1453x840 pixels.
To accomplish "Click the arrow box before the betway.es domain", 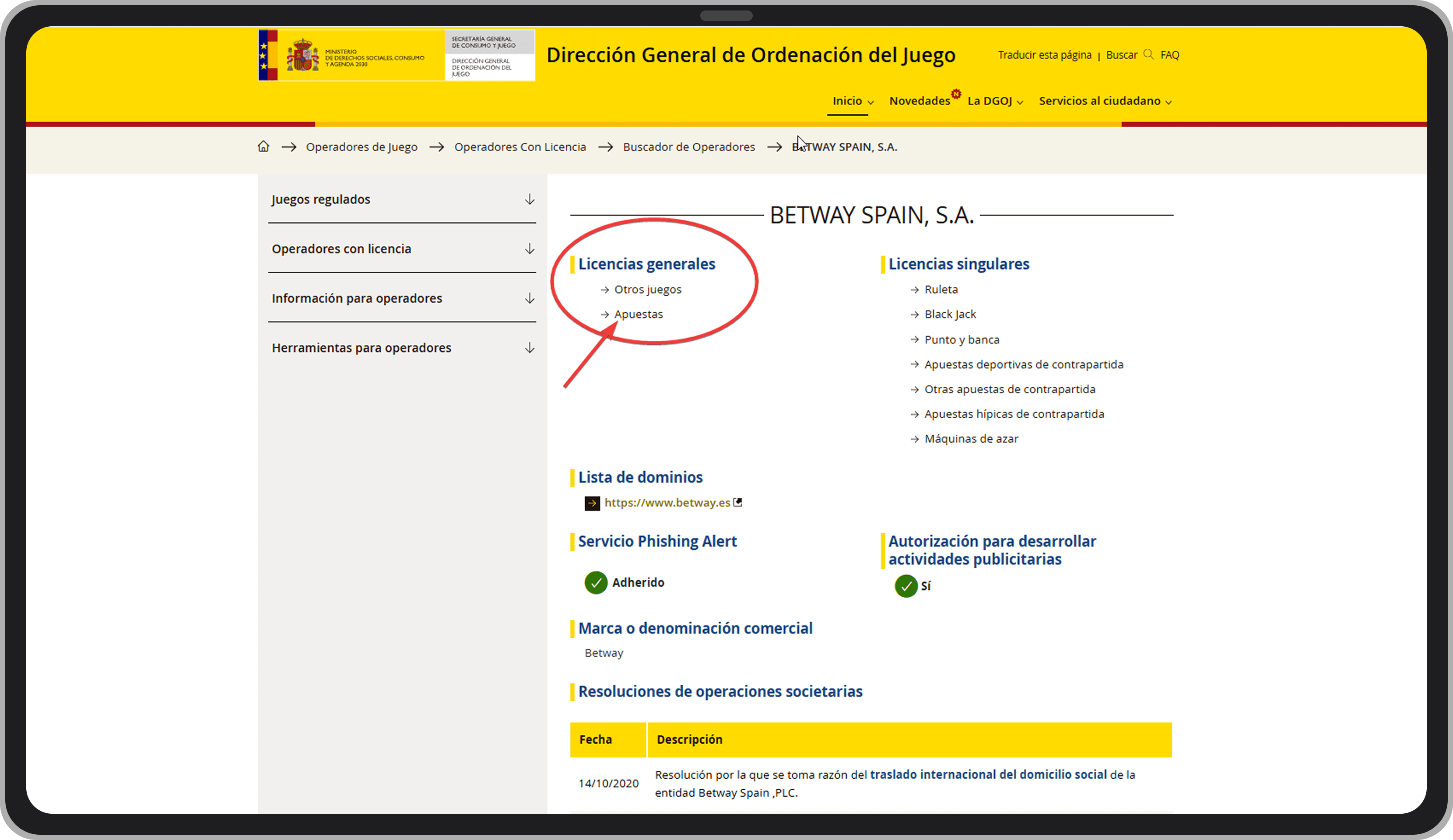I will click(x=592, y=503).
